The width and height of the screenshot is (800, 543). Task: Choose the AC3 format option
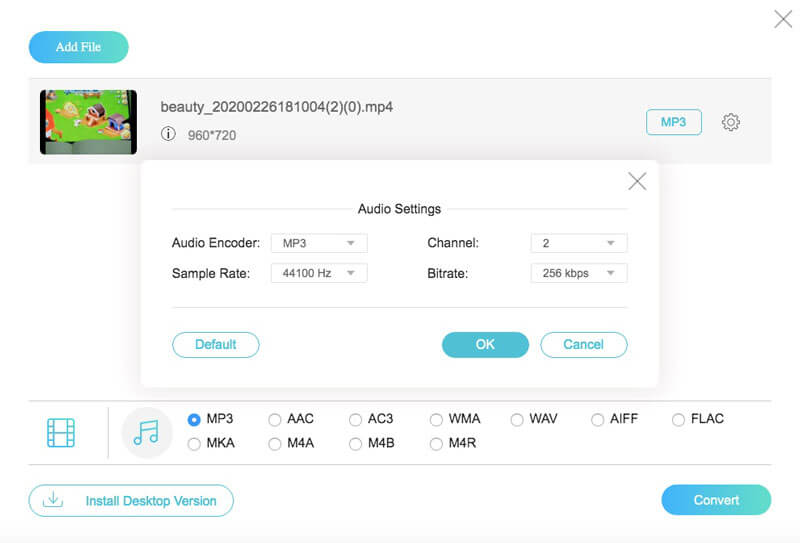tap(355, 419)
